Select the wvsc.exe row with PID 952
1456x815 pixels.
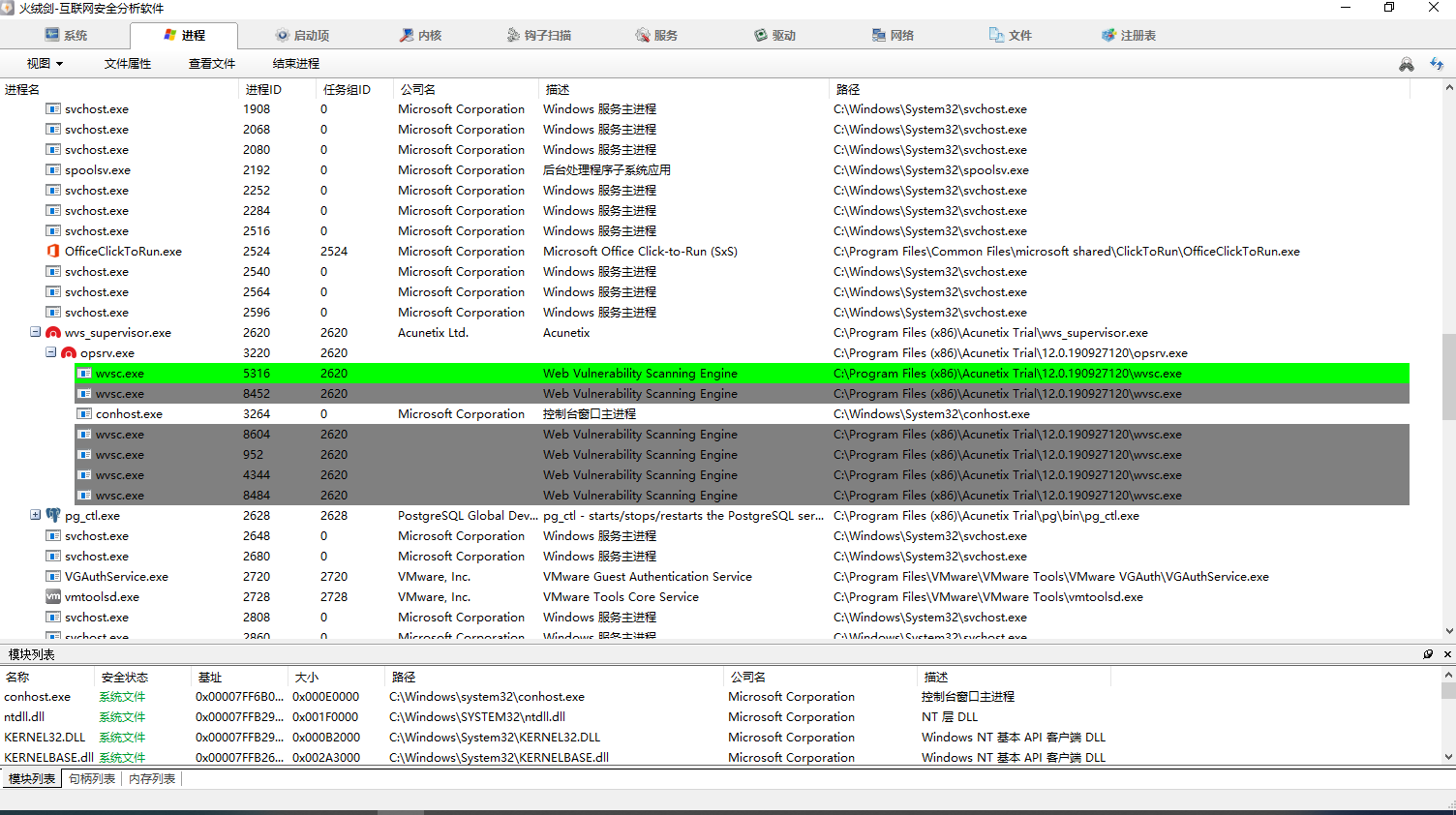click(742, 455)
